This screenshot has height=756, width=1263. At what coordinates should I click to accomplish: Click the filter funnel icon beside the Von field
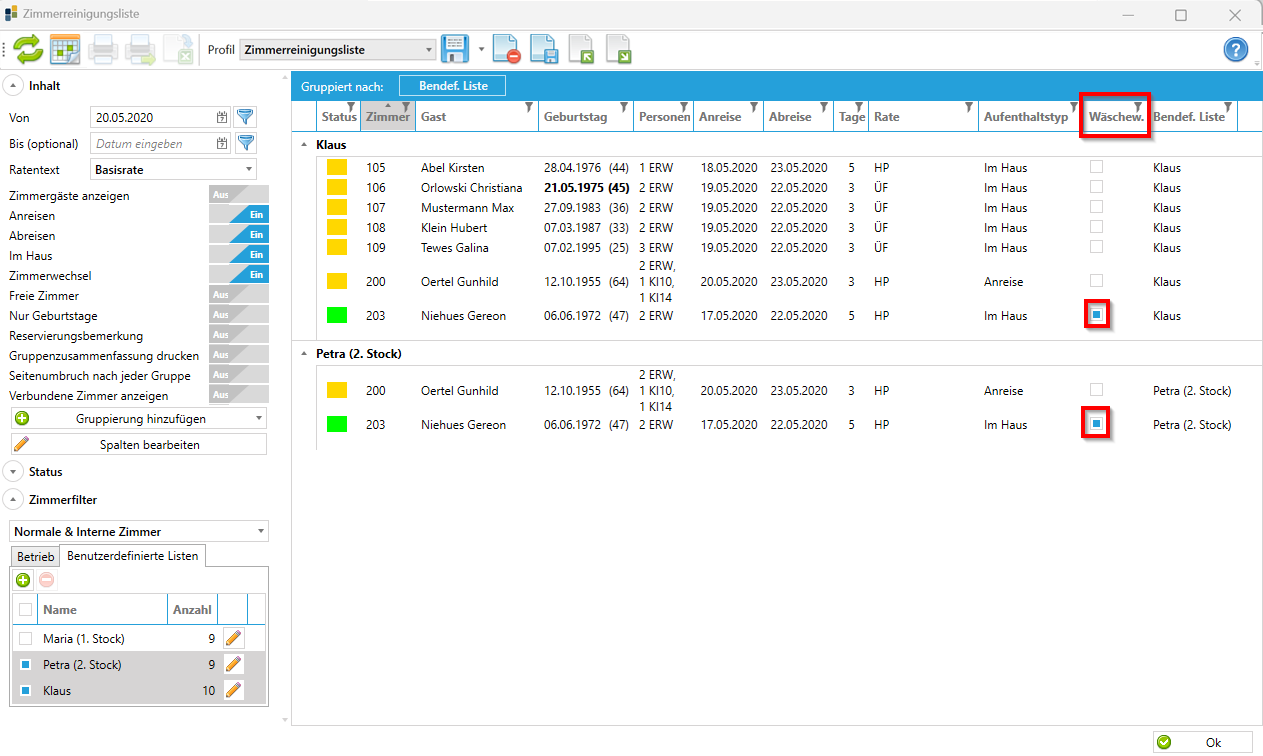(244, 117)
